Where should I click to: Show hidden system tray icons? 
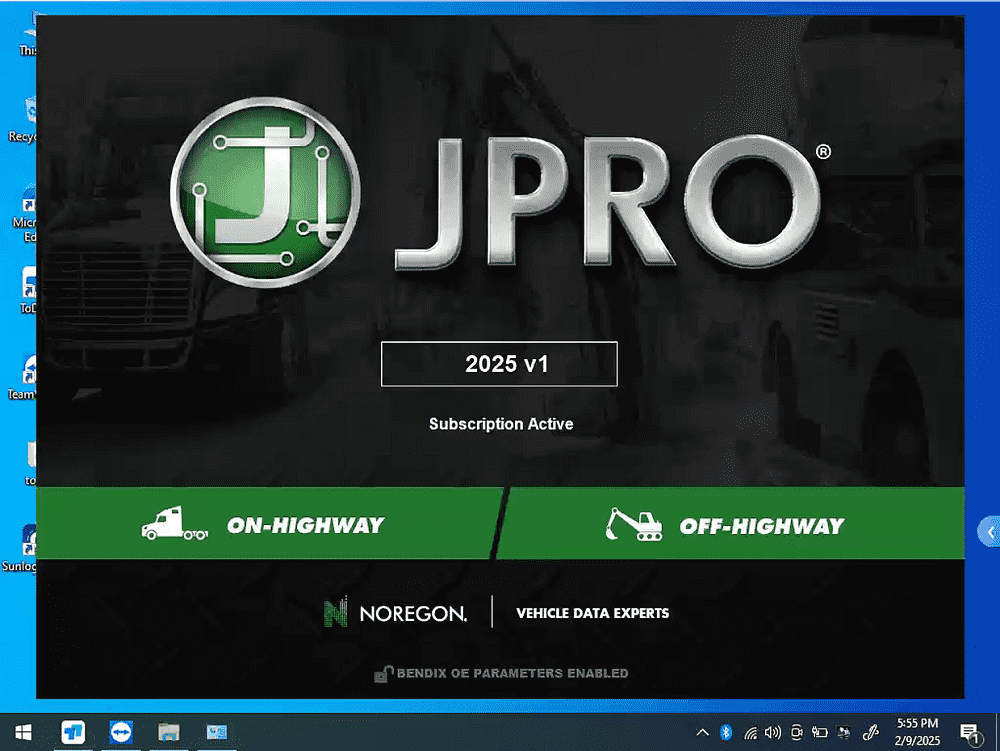point(703,732)
